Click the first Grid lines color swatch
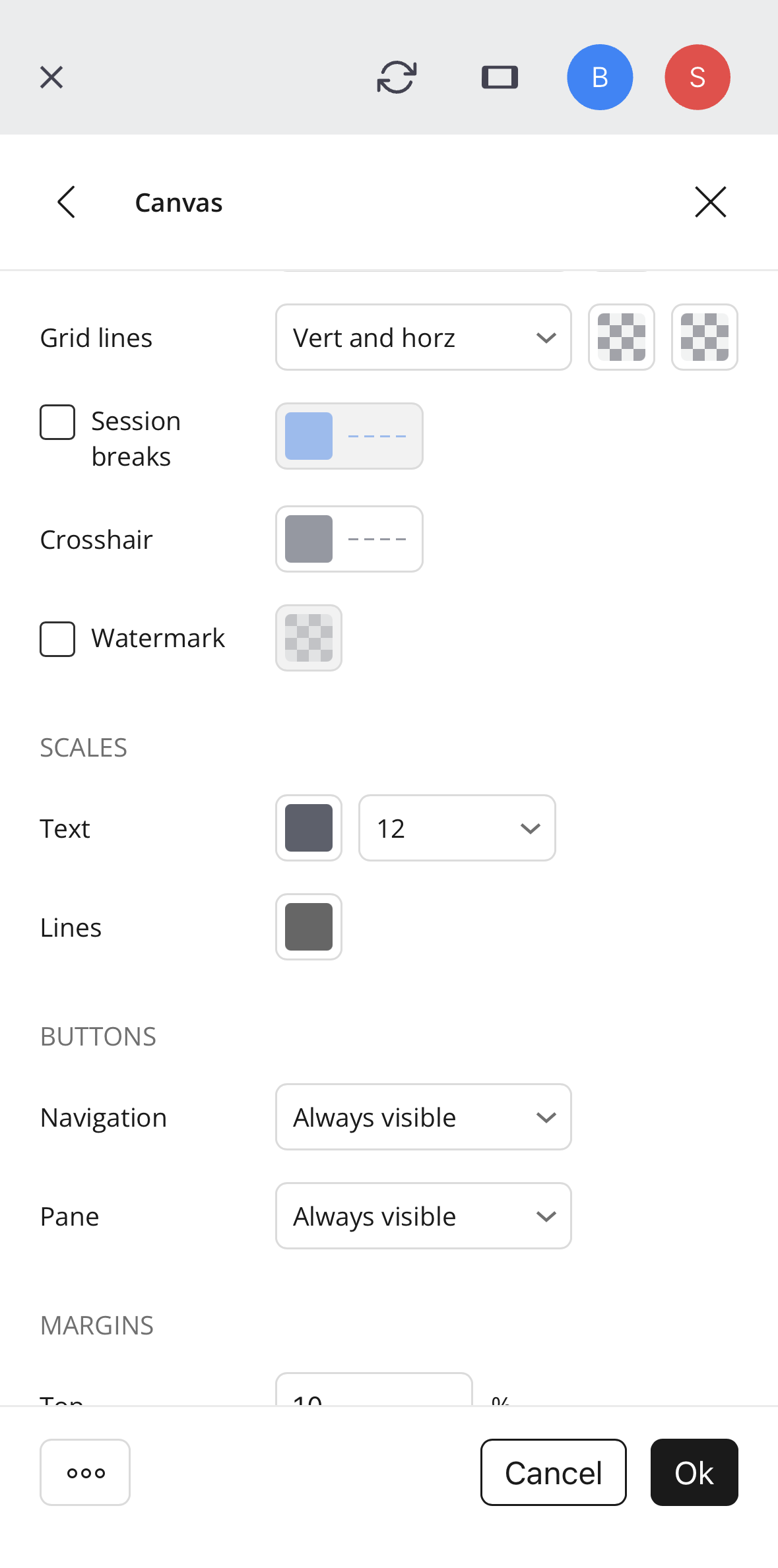The height and width of the screenshot is (1568, 778). (x=621, y=338)
